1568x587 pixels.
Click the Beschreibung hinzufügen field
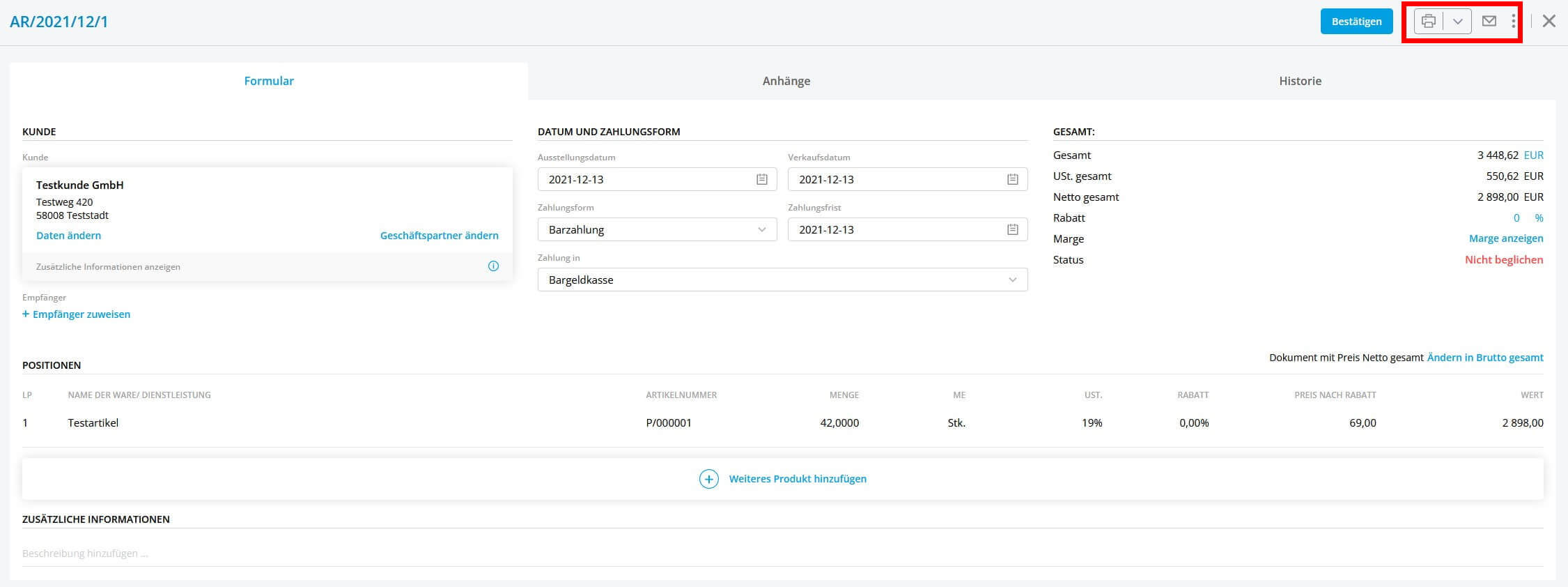782,554
